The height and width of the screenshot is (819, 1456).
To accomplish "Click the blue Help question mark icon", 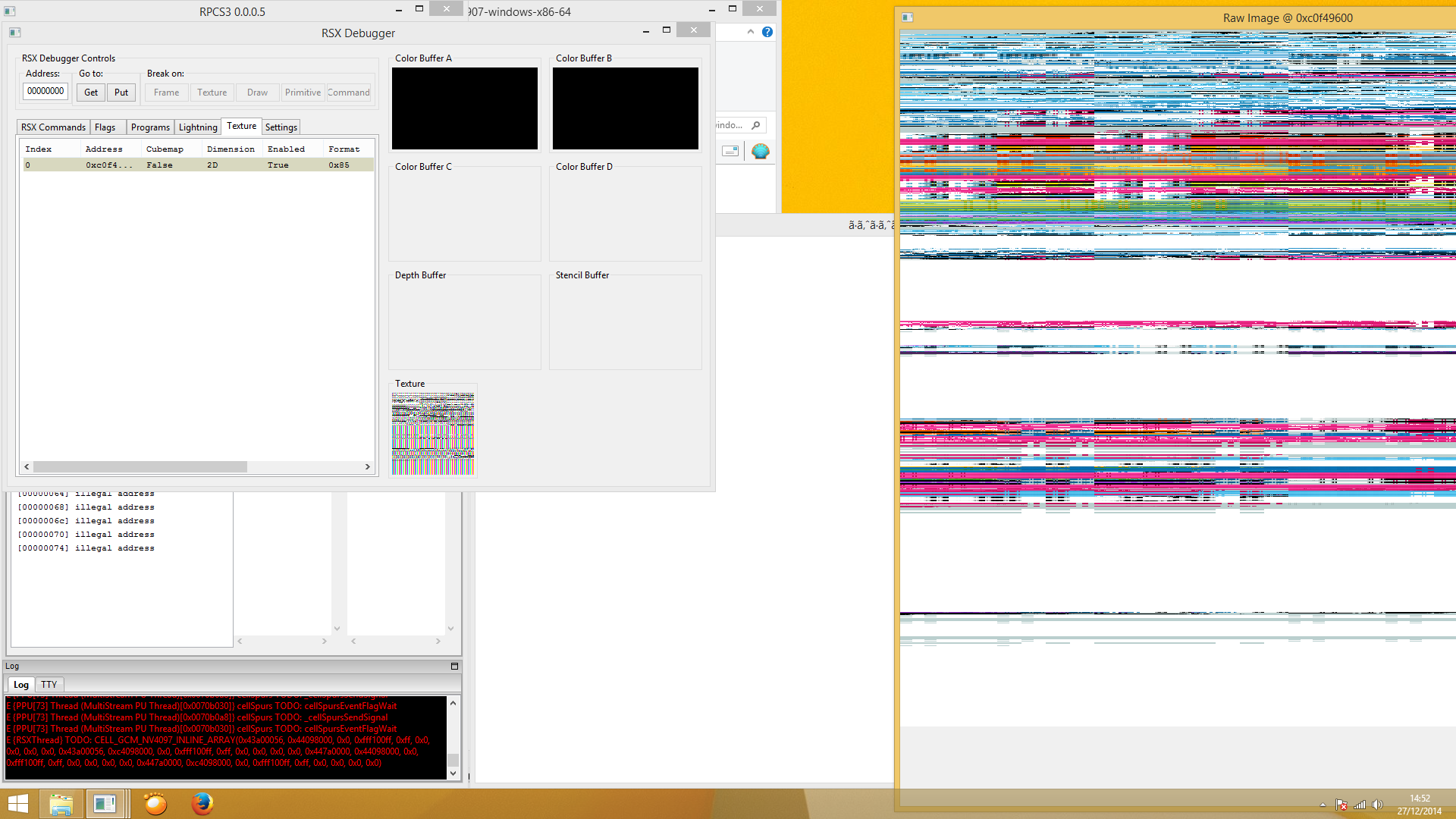I will point(767,32).
